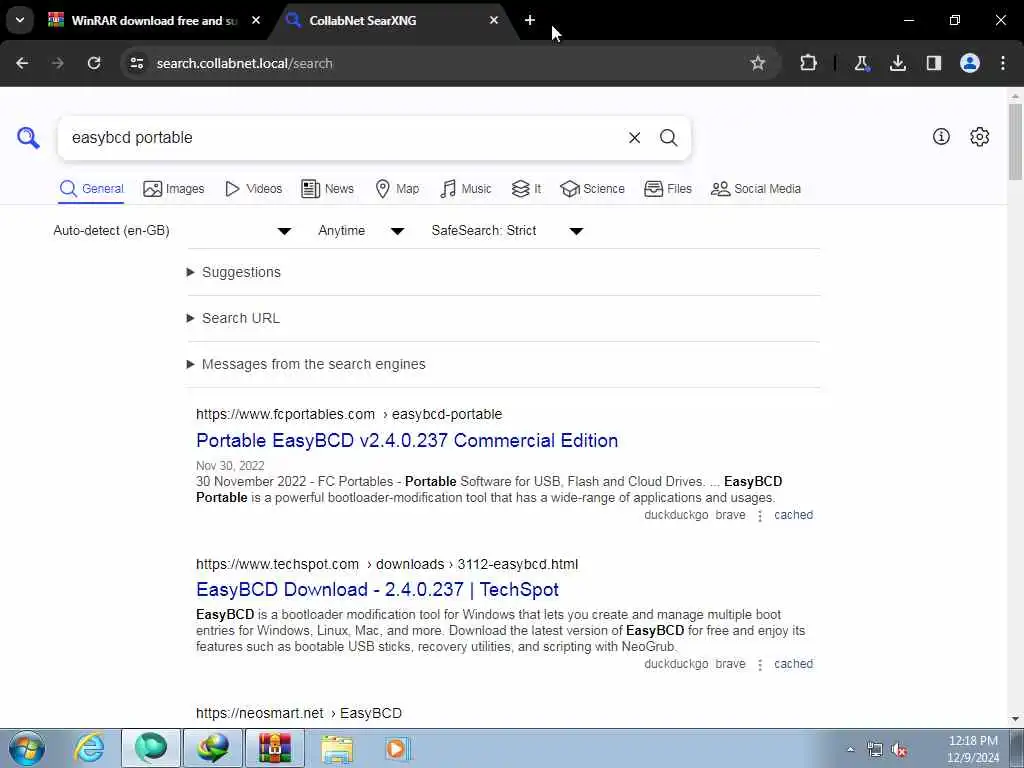Switch to the News category
Image resolution: width=1024 pixels, height=768 pixels.
(x=327, y=189)
